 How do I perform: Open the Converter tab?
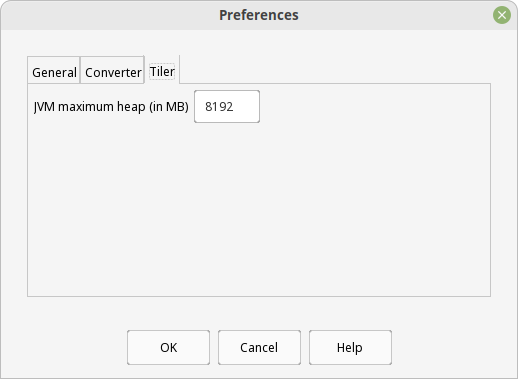pyautogui.click(x=113, y=70)
